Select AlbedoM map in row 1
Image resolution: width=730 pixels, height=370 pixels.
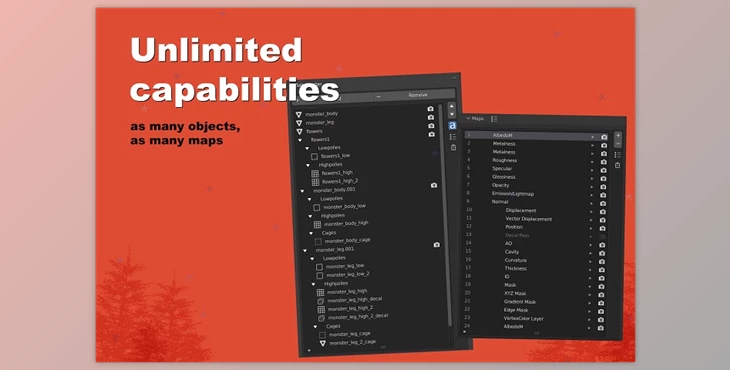[x=536, y=135]
